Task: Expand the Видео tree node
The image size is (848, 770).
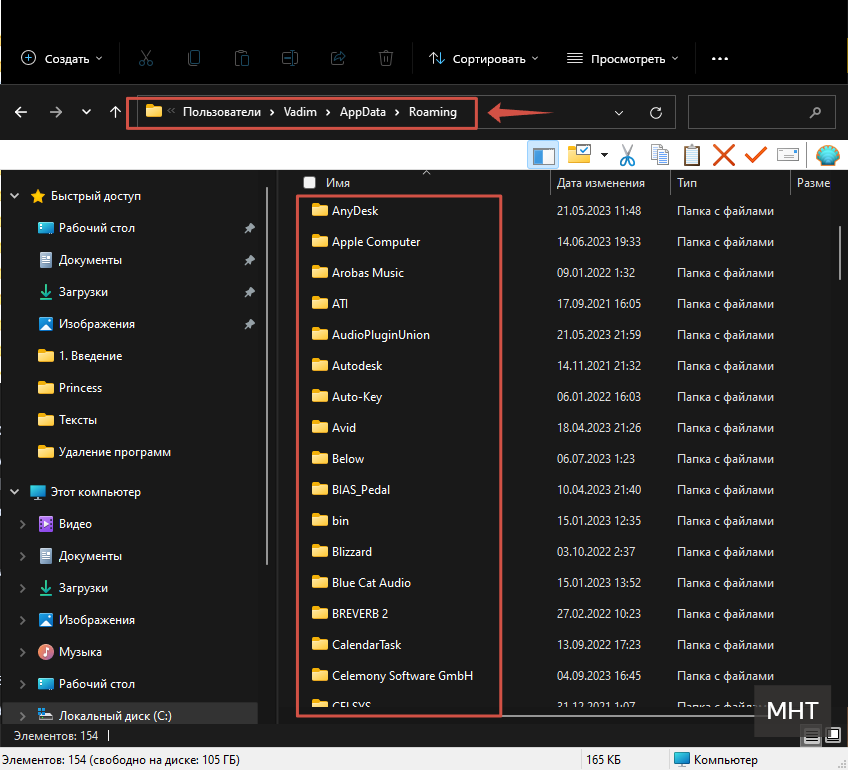Action: pos(23,524)
